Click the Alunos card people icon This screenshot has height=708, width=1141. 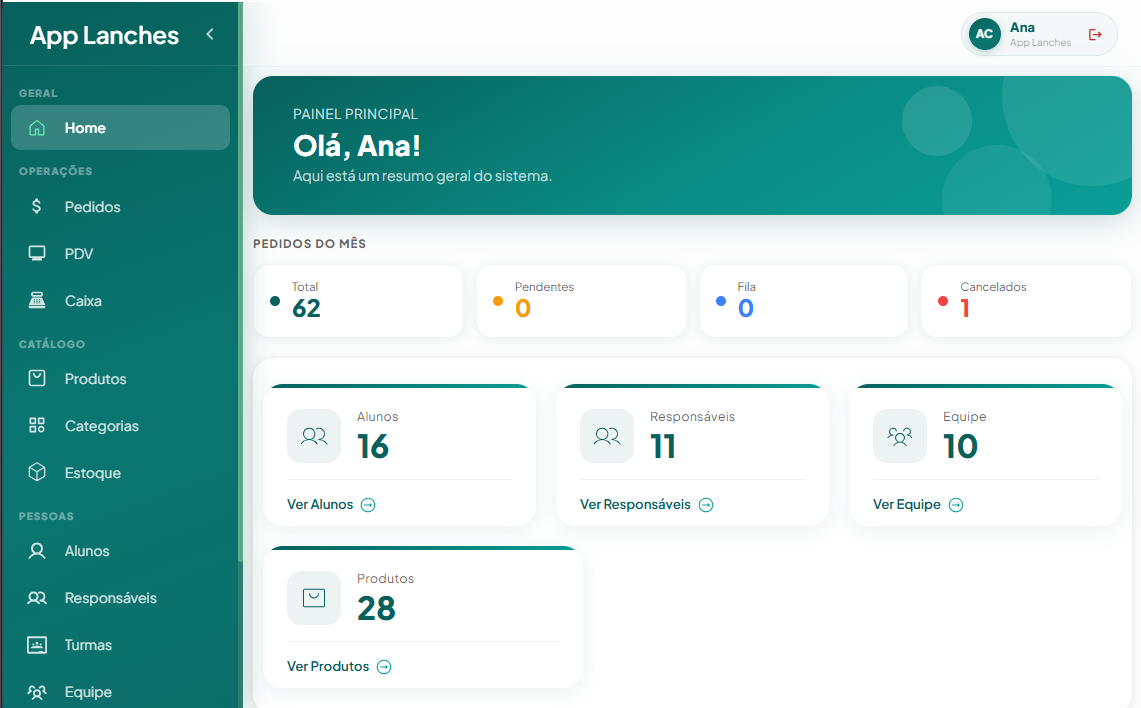pos(314,436)
